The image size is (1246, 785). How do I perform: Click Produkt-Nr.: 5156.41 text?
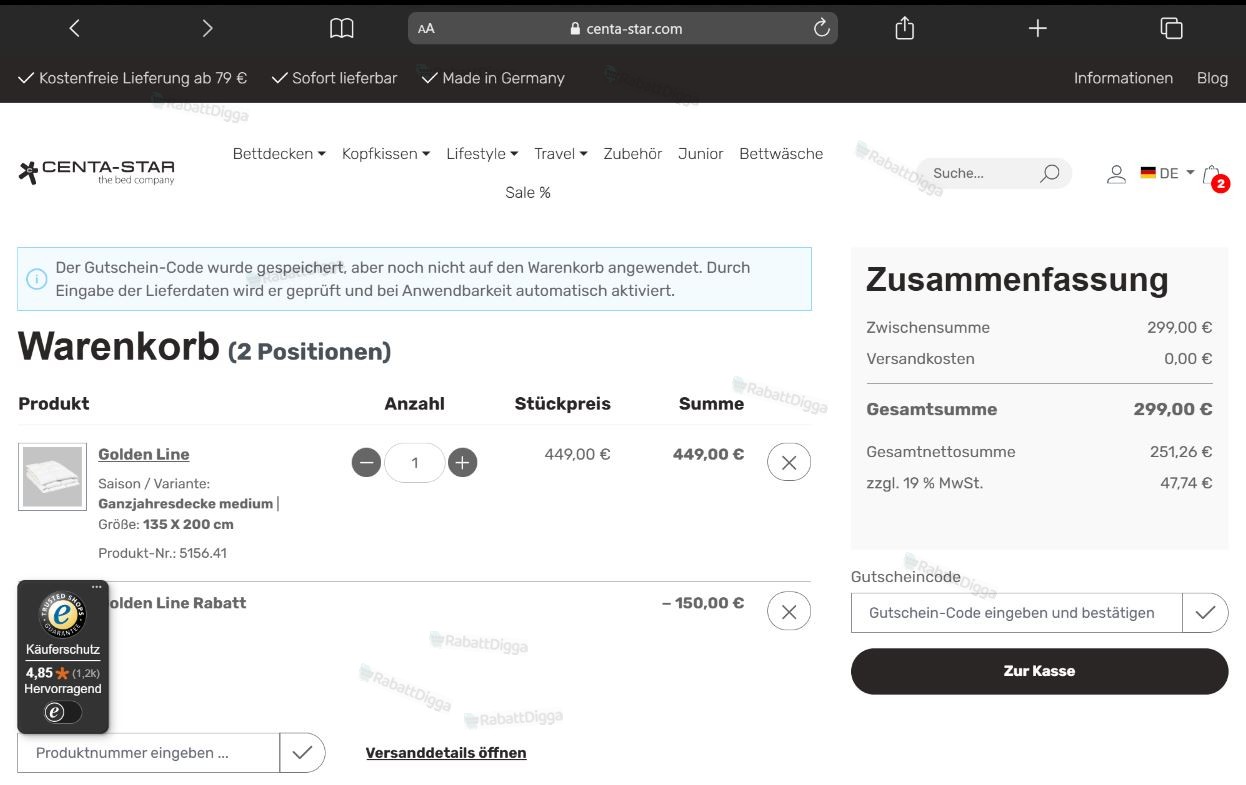click(x=162, y=553)
